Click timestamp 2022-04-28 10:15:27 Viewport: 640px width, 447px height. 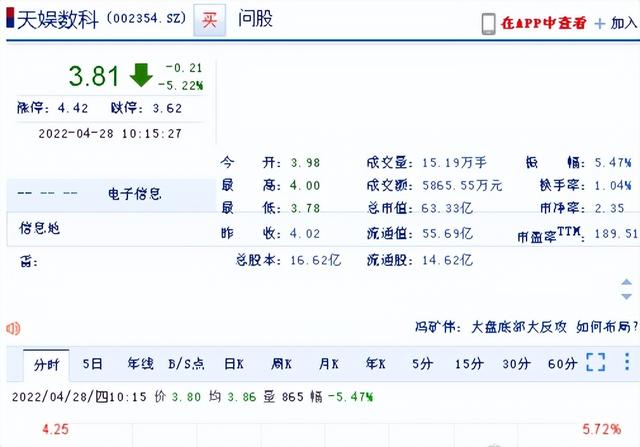(x=110, y=133)
